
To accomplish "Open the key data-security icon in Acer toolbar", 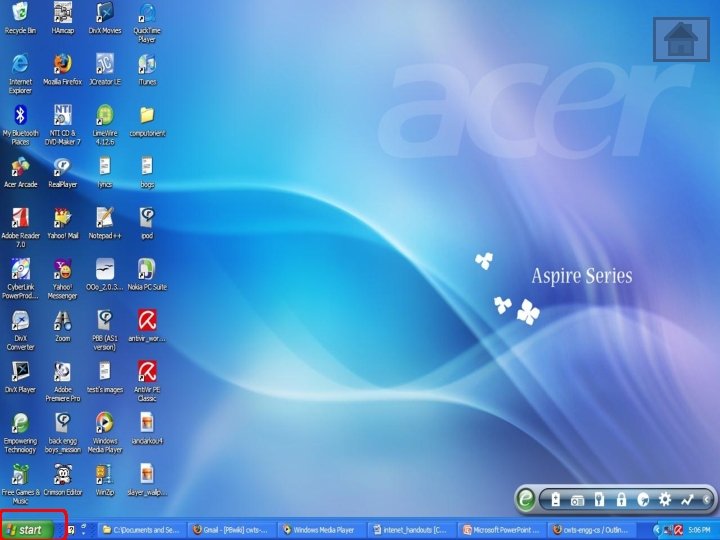I will [599, 499].
